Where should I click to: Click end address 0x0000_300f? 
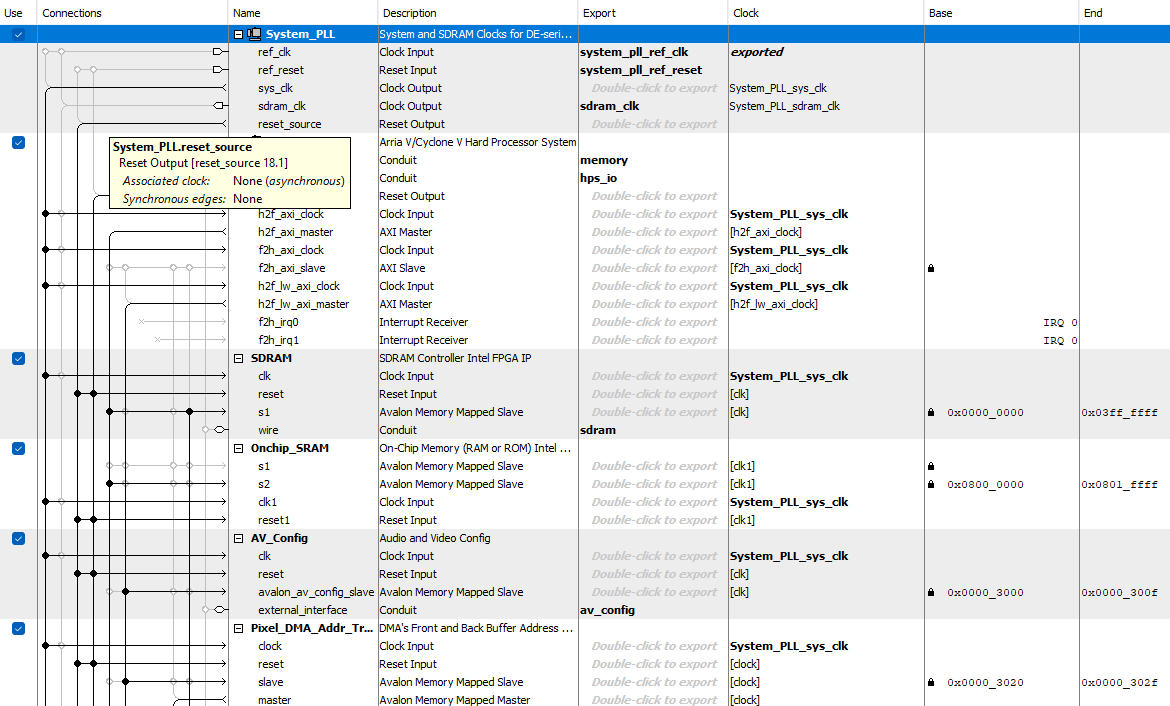pos(1119,592)
